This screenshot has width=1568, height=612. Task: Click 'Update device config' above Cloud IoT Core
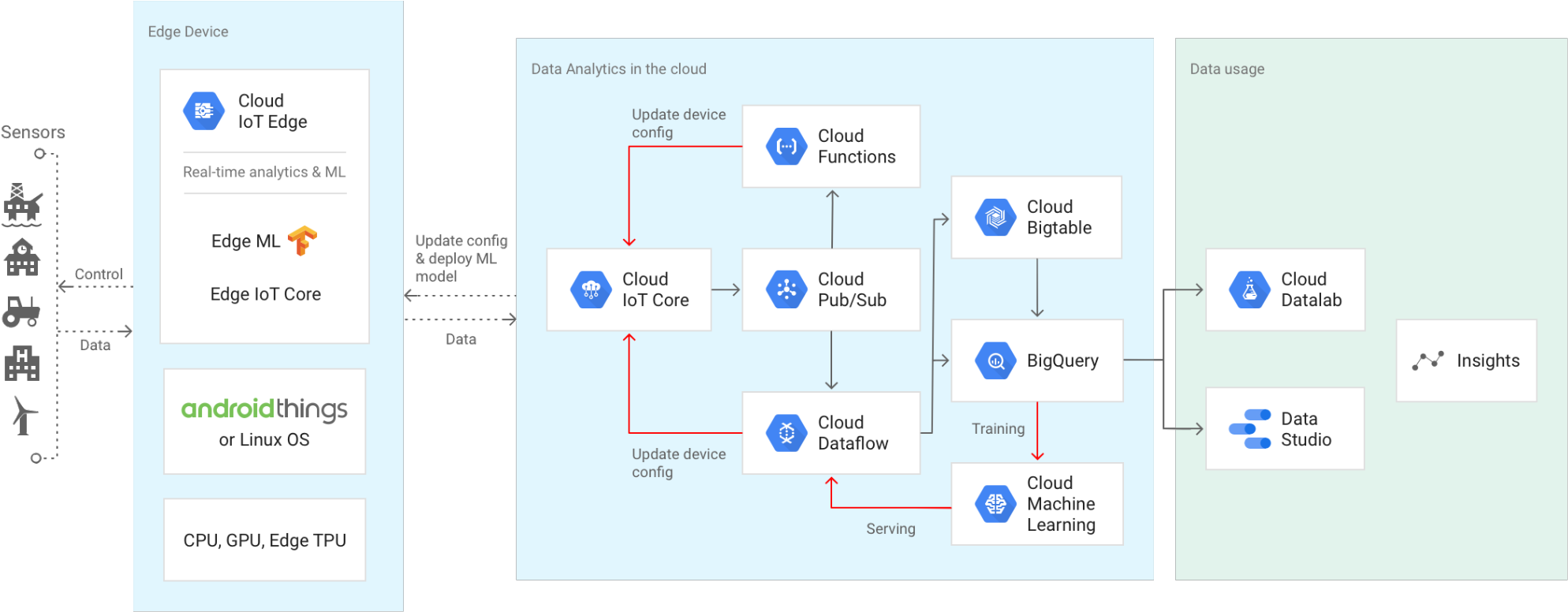[678, 124]
